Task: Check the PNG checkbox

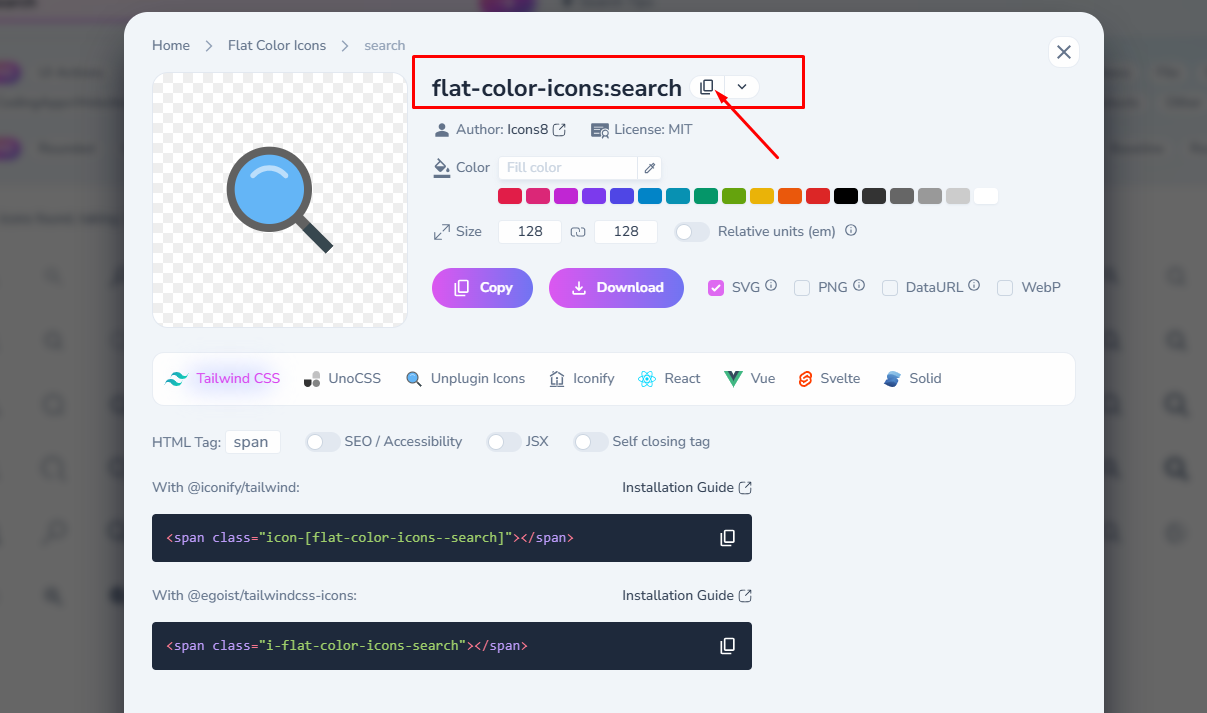Action: [x=802, y=287]
